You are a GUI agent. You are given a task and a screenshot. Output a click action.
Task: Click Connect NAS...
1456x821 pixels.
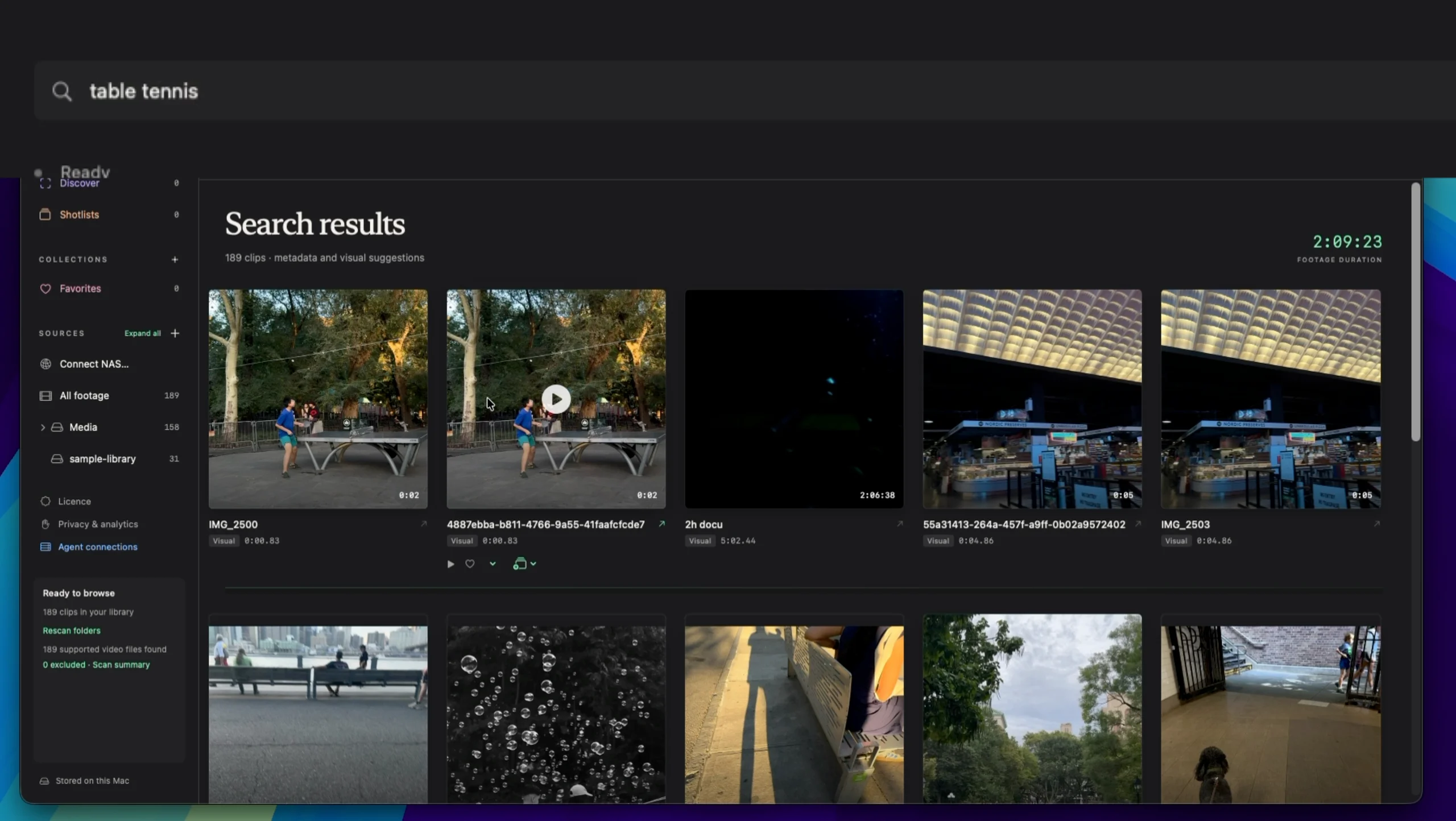coord(94,364)
